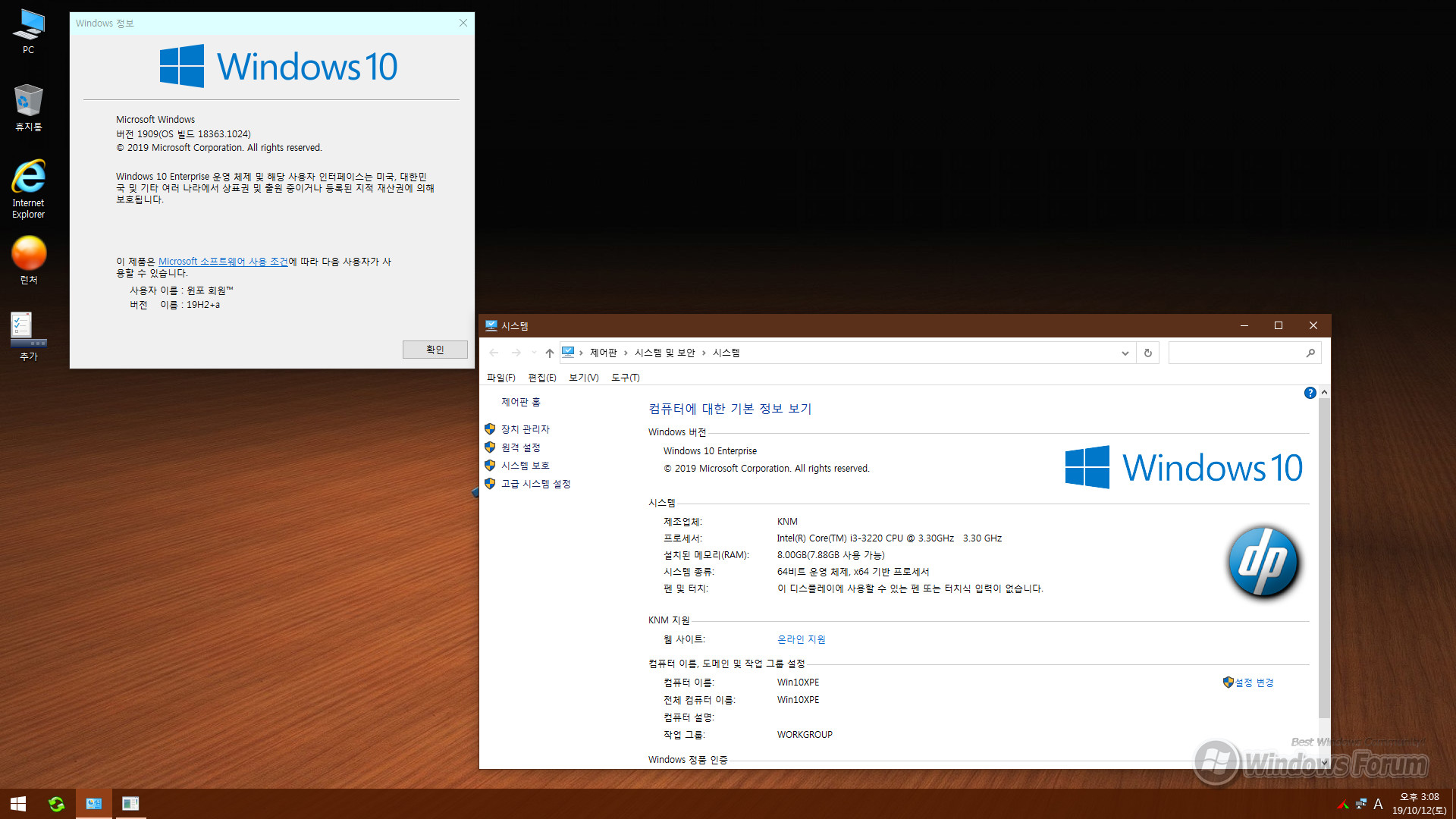
Task: Select the Windows 정보 taskbar button
Action: click(x=130, y=804)
